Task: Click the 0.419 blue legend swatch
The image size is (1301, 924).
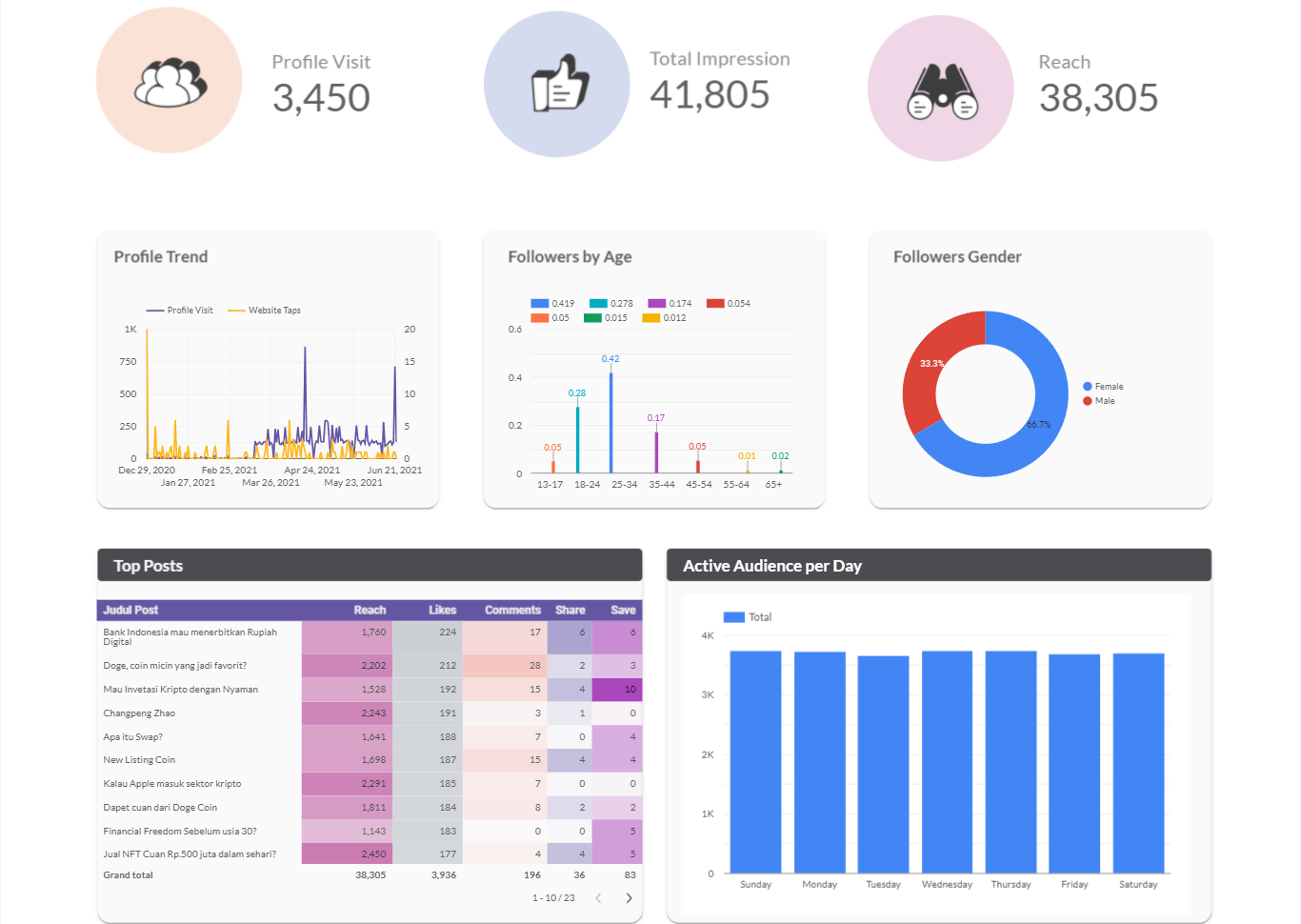Action: (540, 304)
